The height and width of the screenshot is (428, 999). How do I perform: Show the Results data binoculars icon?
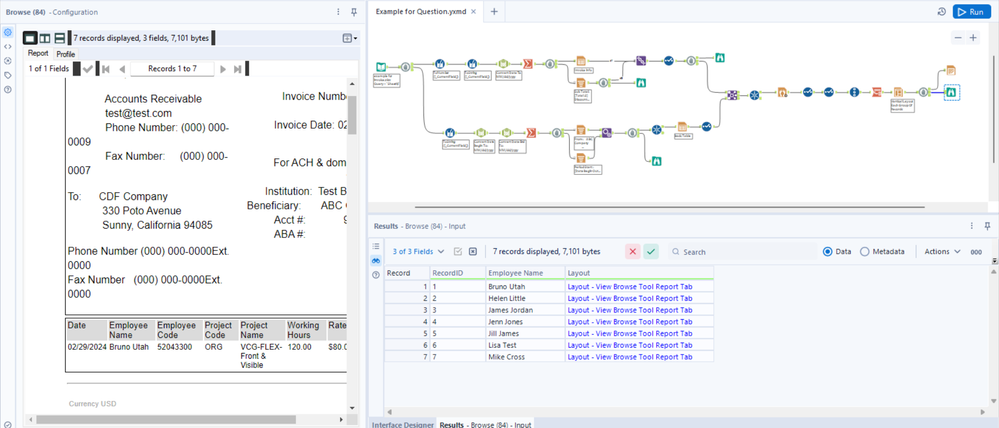tap(376, 260)
